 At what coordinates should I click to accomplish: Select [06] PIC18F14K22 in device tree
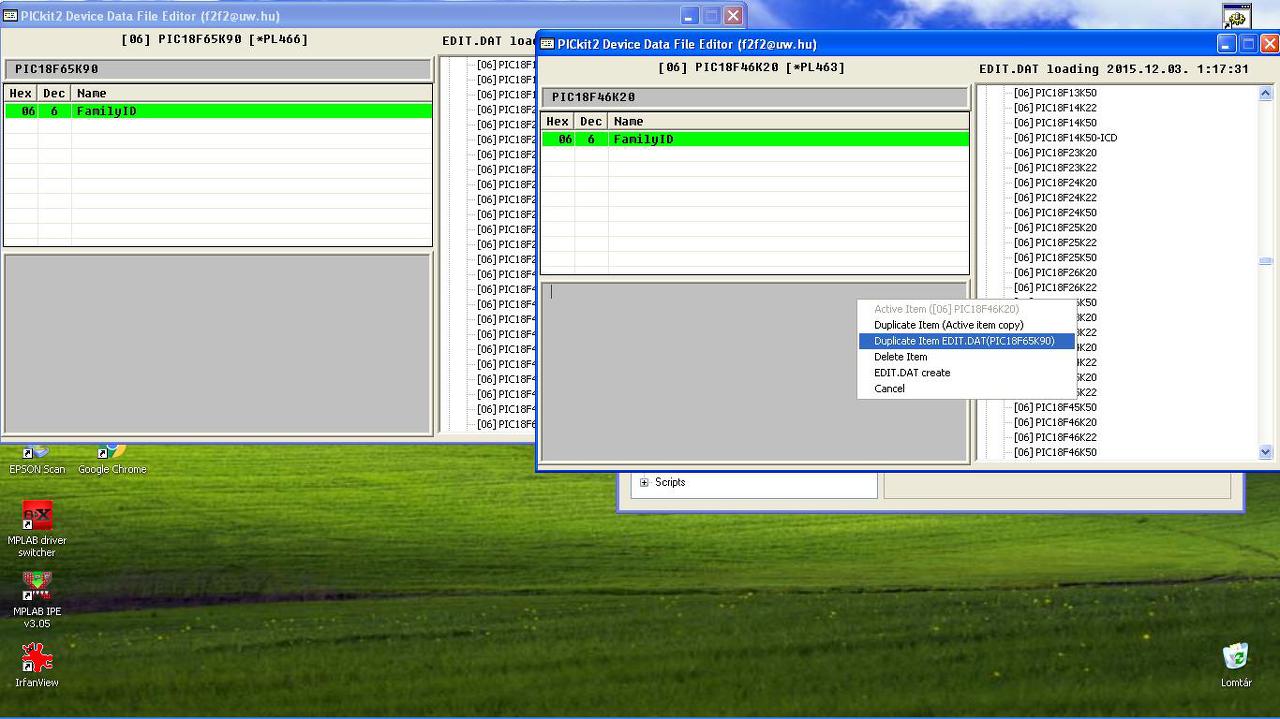click(x=1055, y=108)
